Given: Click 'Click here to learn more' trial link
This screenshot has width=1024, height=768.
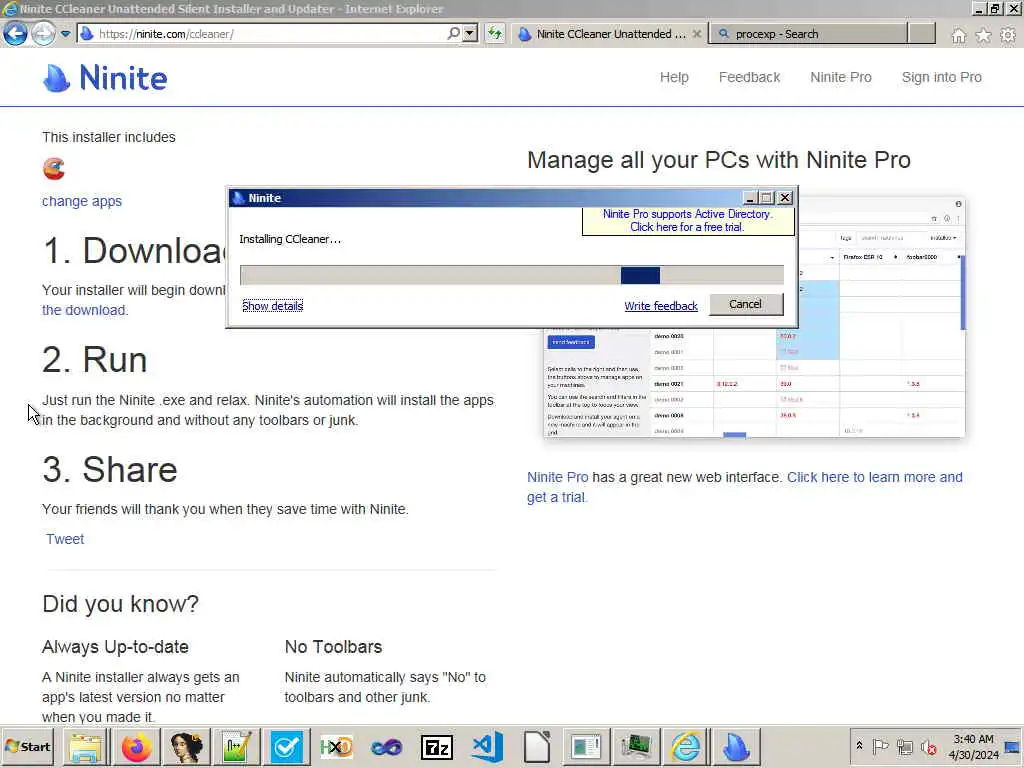Looking at the screenshot, I should point(744,487).
